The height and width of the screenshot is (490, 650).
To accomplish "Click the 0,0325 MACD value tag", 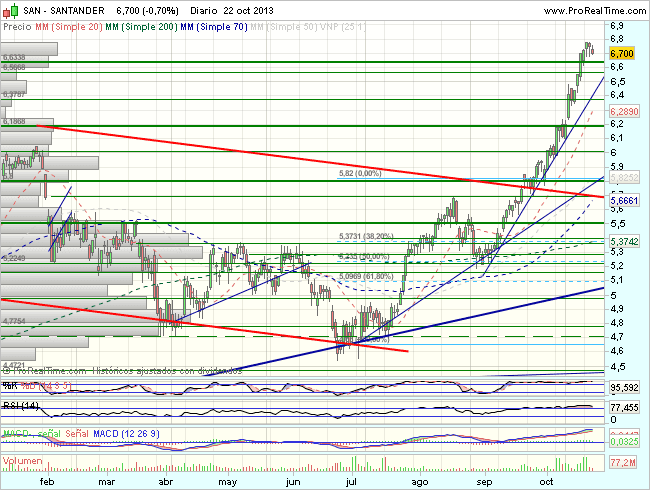I will tap(624, 442).
